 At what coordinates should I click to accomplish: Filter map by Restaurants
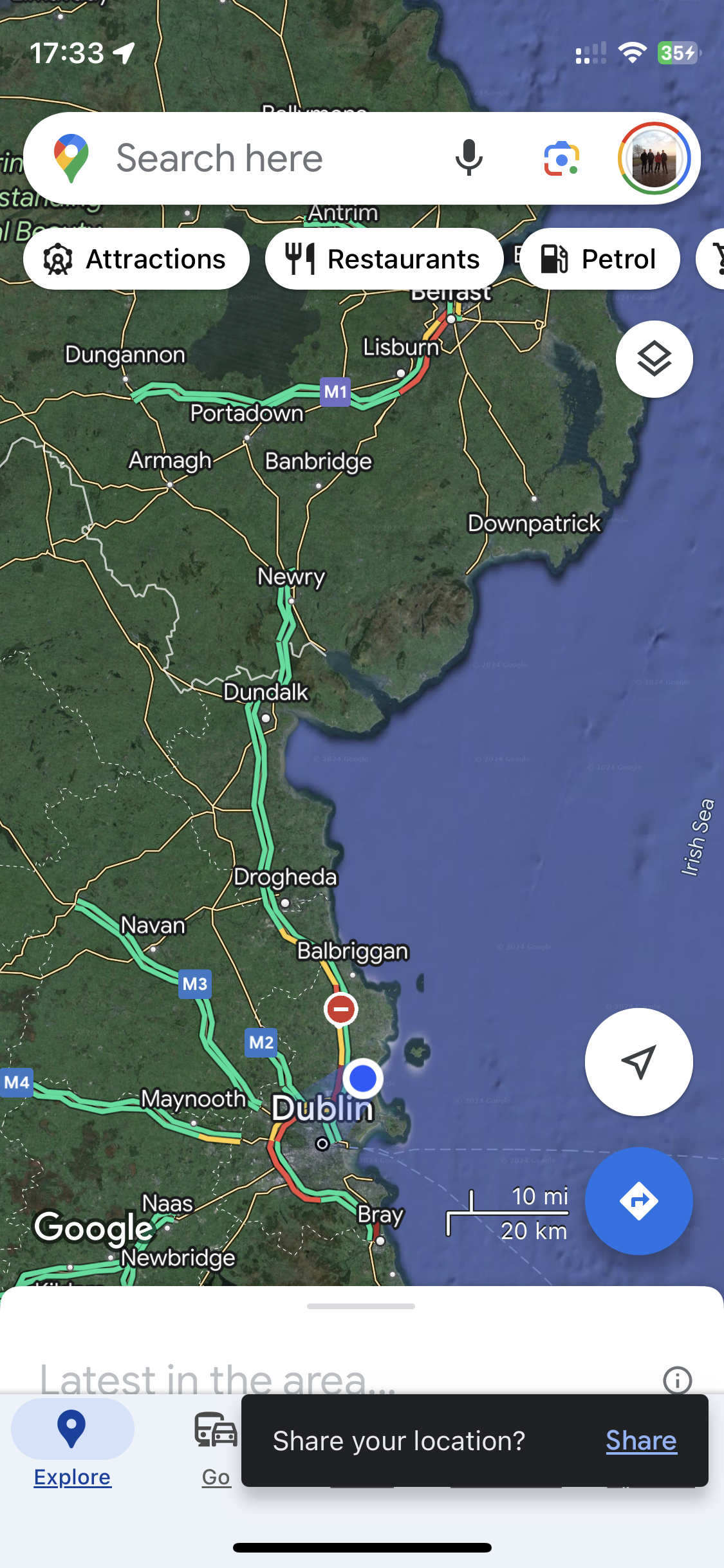pyautogui.click(x=384, y=259)
